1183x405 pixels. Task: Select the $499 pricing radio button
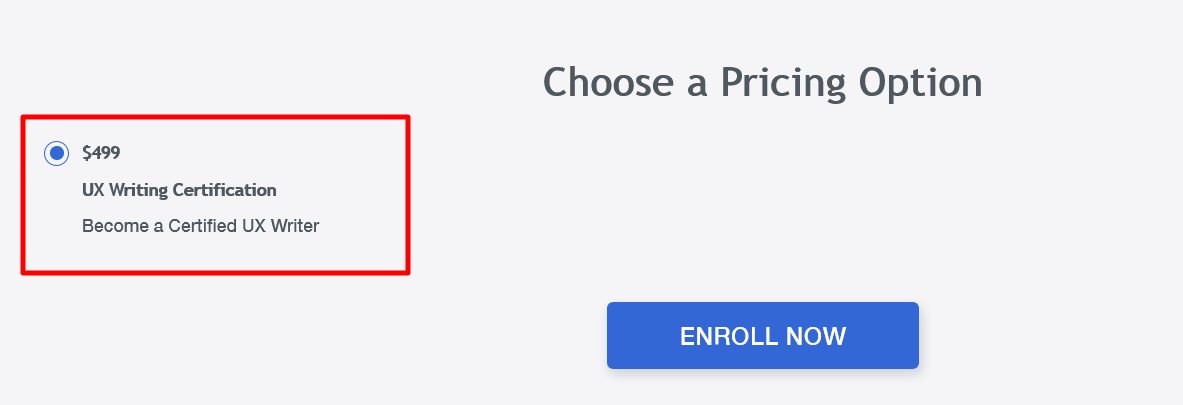[x=56, y=153]
